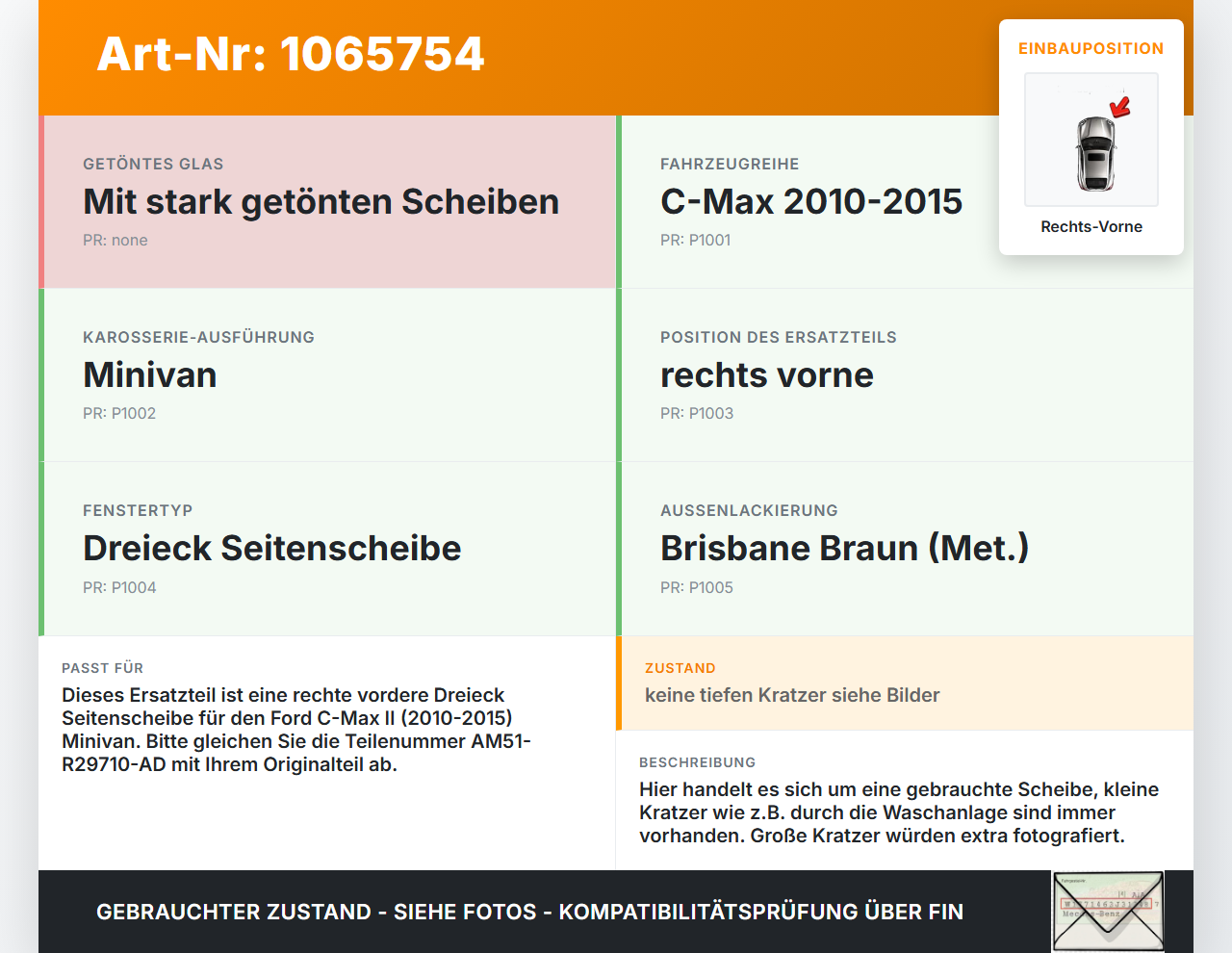Click the Brisbane Braun (Met.) paint card
1232x953 pixels.
click(x=905, y=549)
